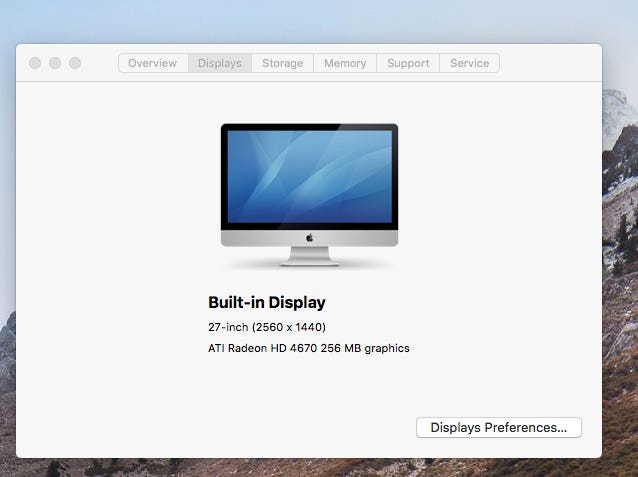The height and width of the screenshot is (477, 638).
Task: Click the iMac display image
Action: pyautogui.click(x=309, y=195)
